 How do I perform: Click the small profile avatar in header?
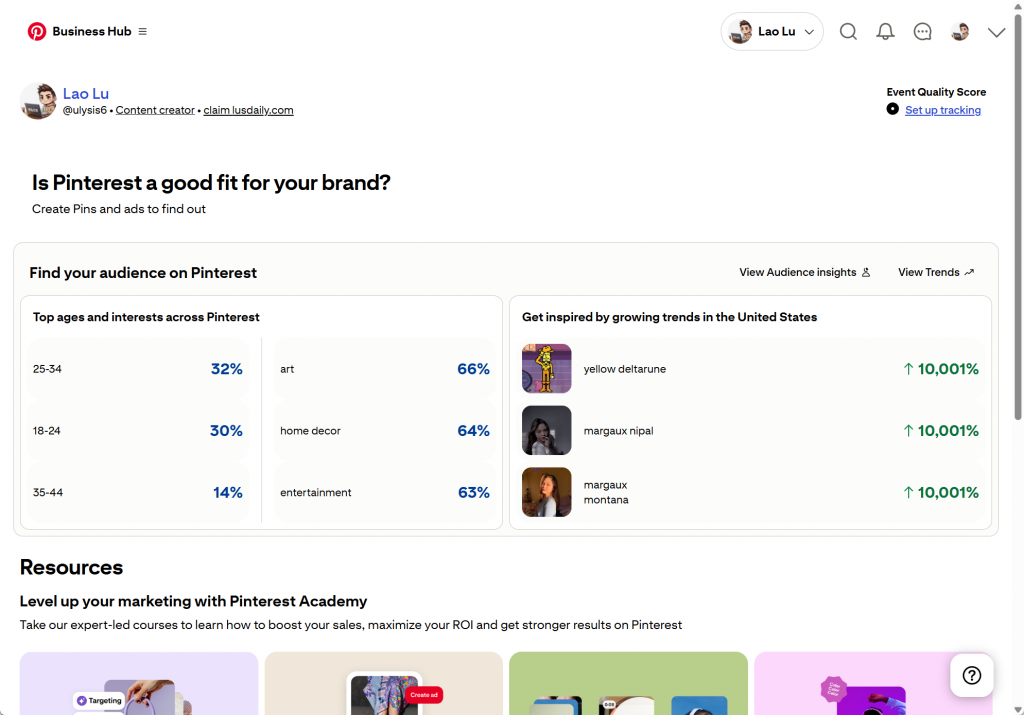pos(959,31)
